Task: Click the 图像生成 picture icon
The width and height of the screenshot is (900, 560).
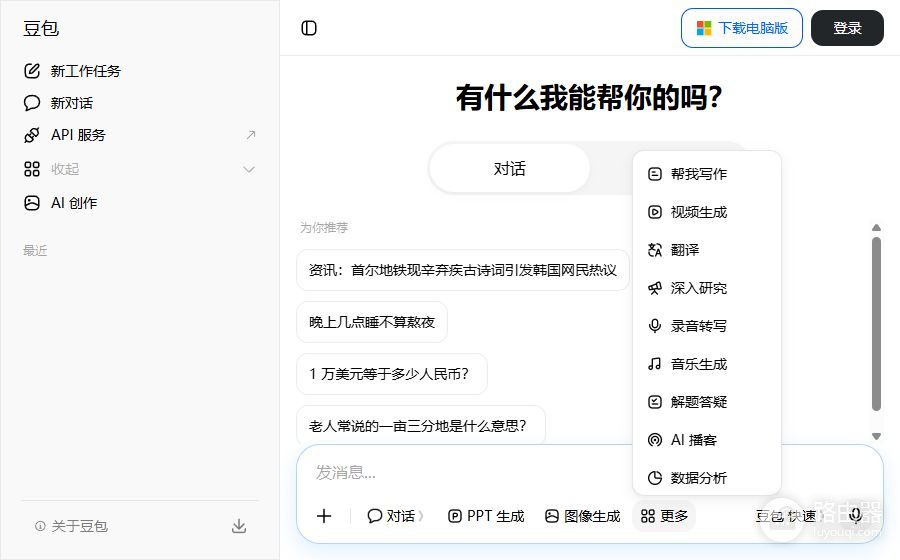Action: click(x=552, y=516)
